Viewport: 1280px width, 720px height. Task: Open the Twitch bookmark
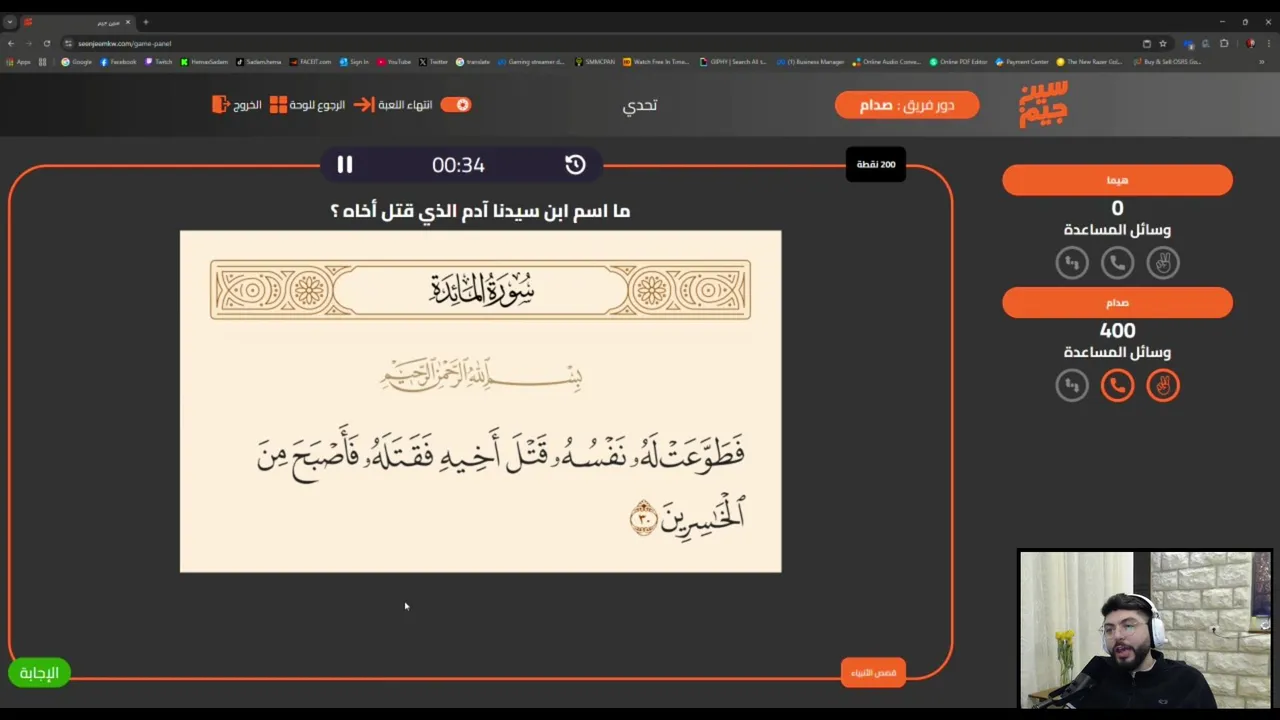[x=158, y=62]
